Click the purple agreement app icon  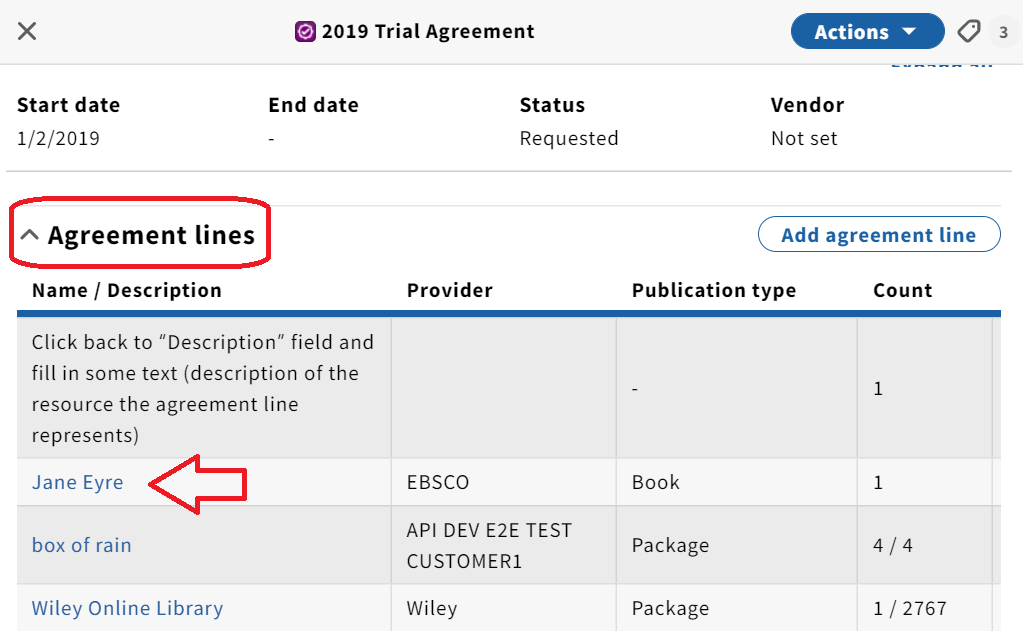[x=305, y=31]
